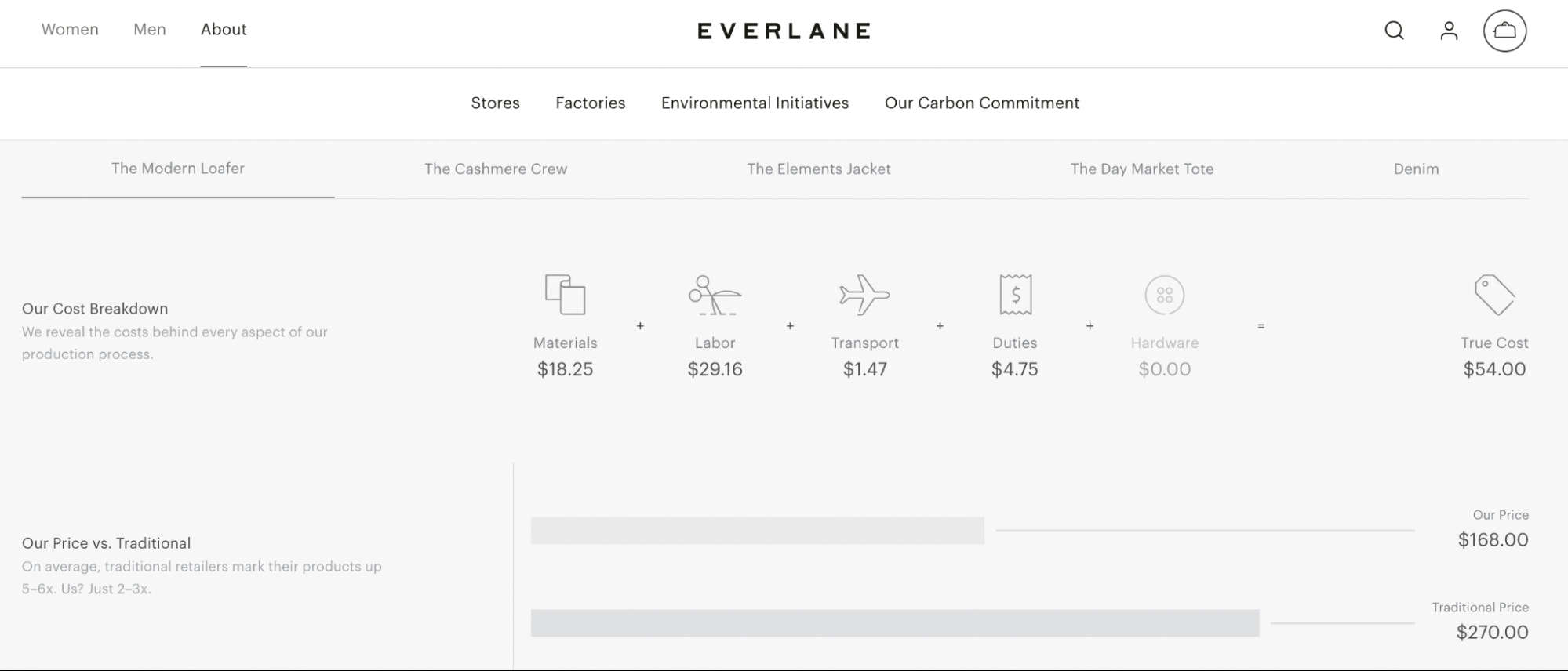Viewport: 1568px width, 671px height.
Task: Select The Modern Loafer tab
Action: [178, 169]
